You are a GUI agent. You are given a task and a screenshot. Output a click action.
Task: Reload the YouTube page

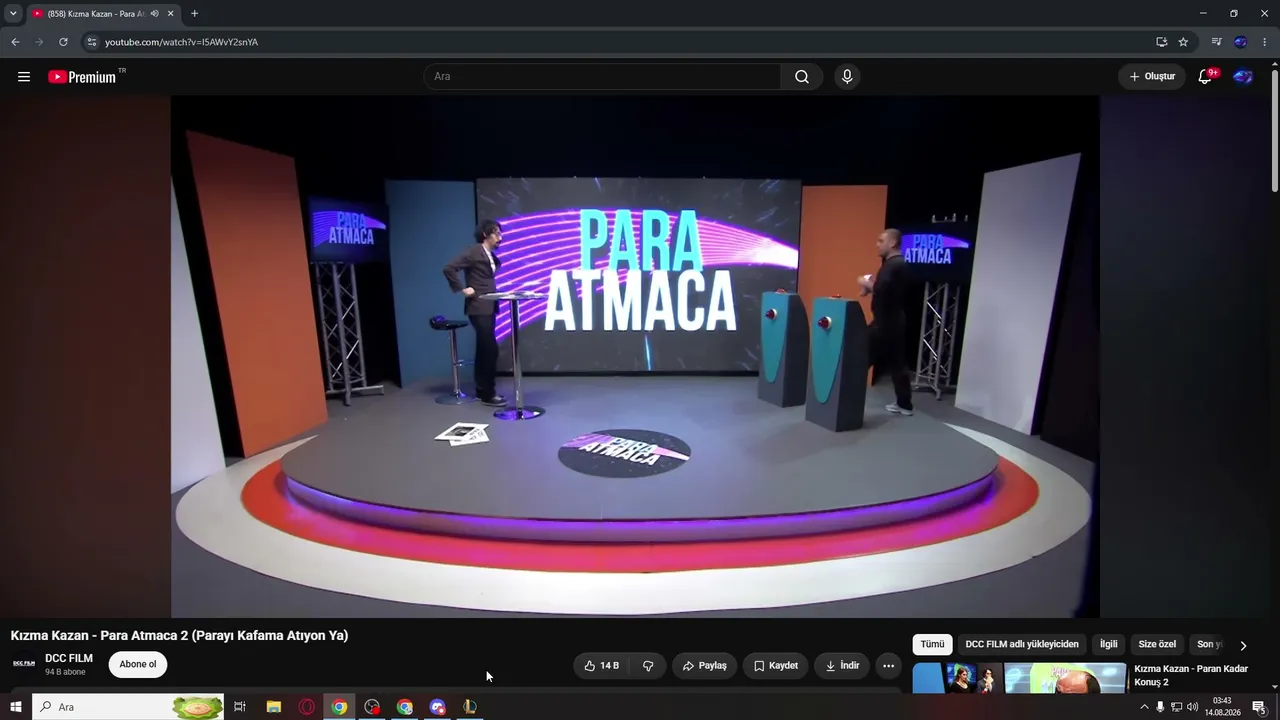click(x=63, y=42)
